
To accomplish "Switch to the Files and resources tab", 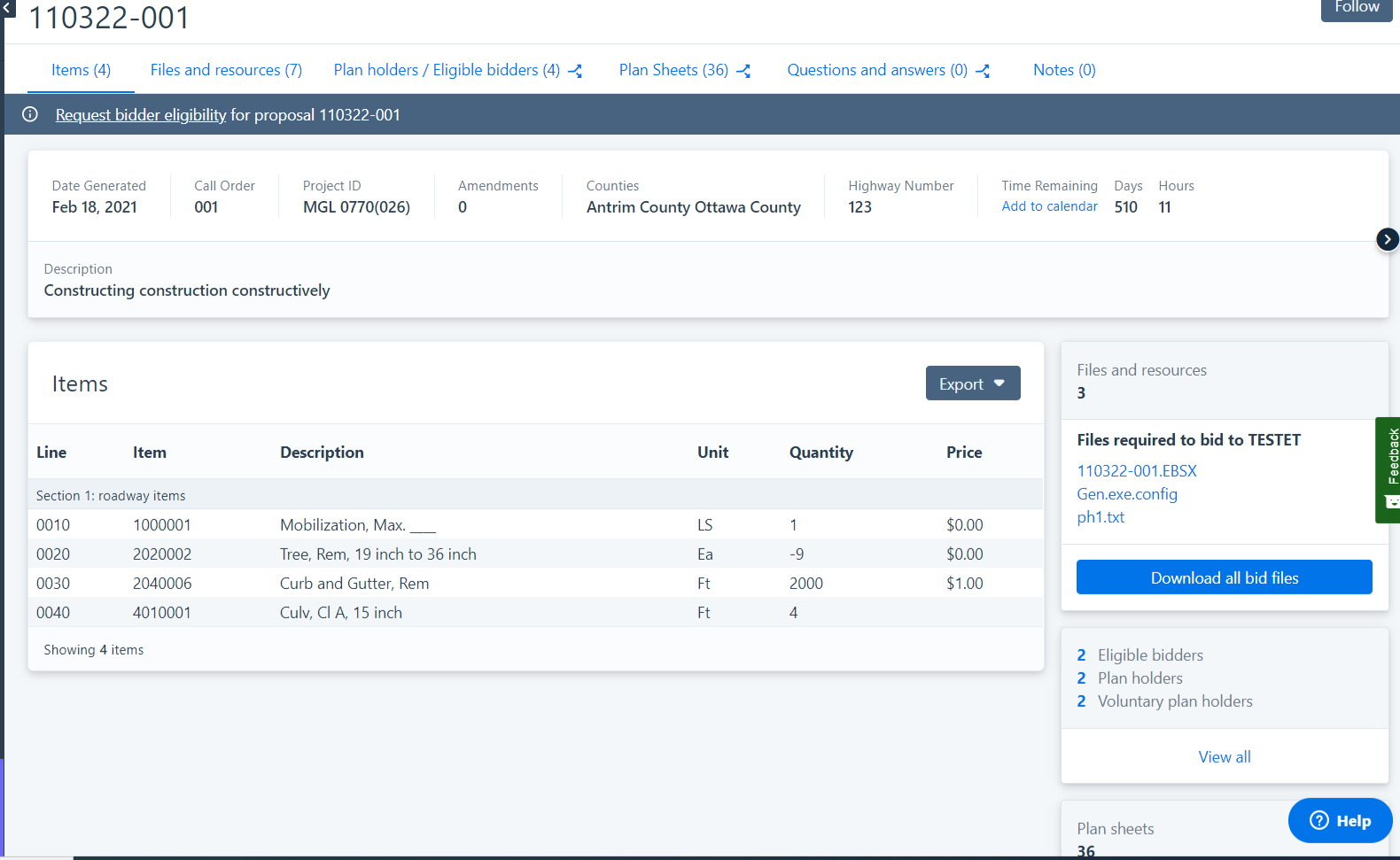I will tap(226, 70).
